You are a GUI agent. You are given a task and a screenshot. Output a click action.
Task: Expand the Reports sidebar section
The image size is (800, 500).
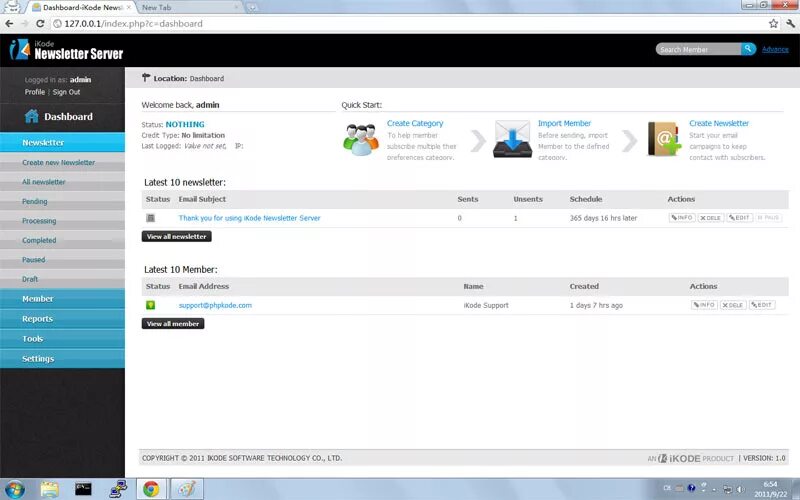click(62, 319)
